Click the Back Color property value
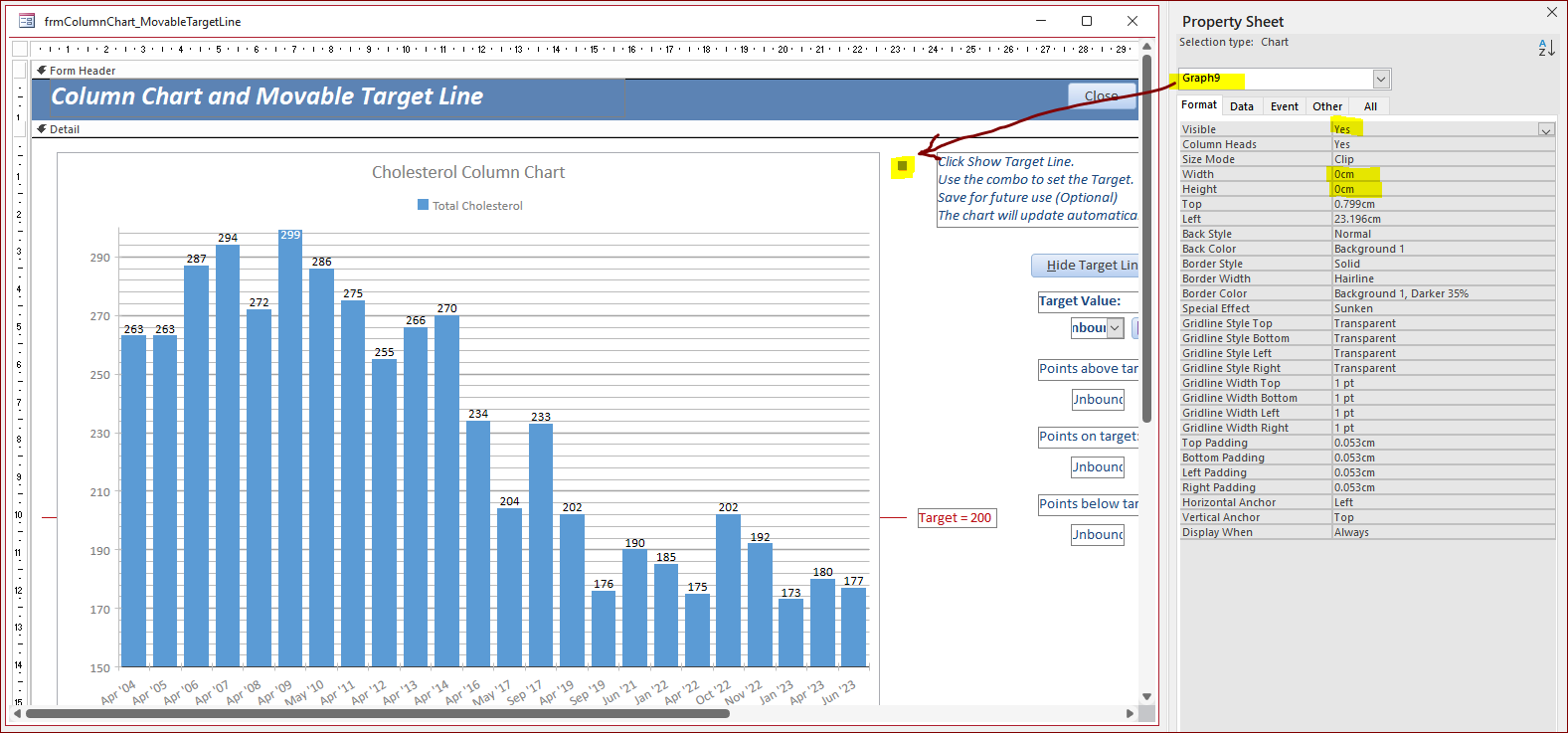The width and height of the screenshot is (1568, 733). coord(1443,249)
